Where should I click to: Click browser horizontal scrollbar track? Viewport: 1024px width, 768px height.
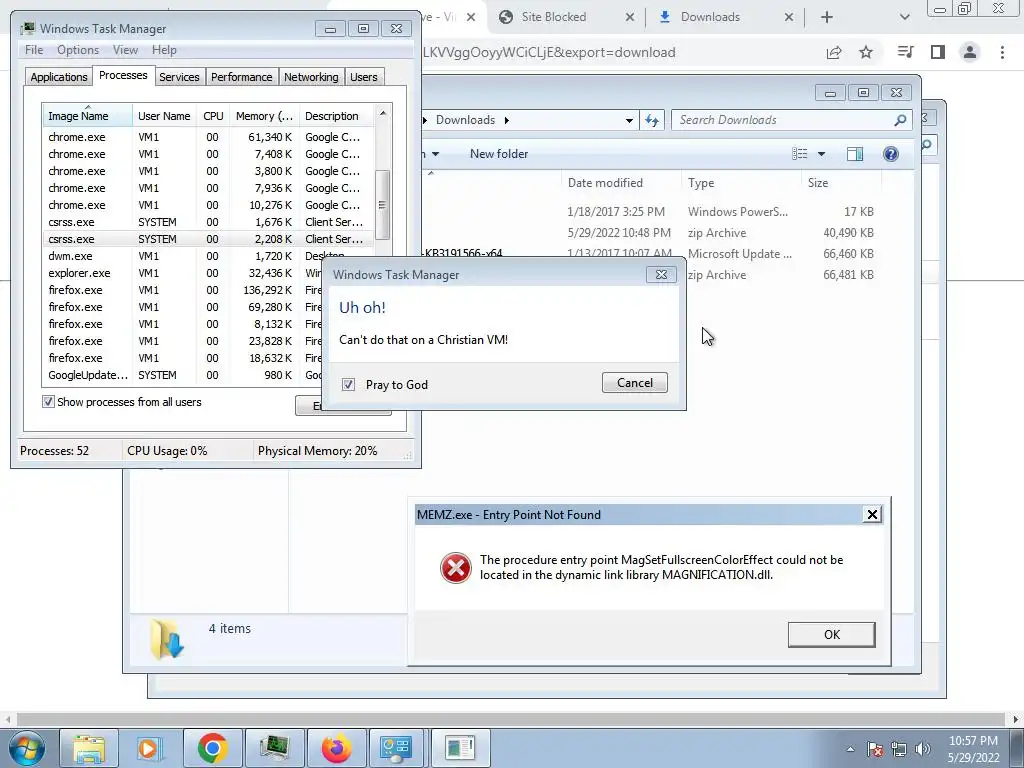(511, 719)
